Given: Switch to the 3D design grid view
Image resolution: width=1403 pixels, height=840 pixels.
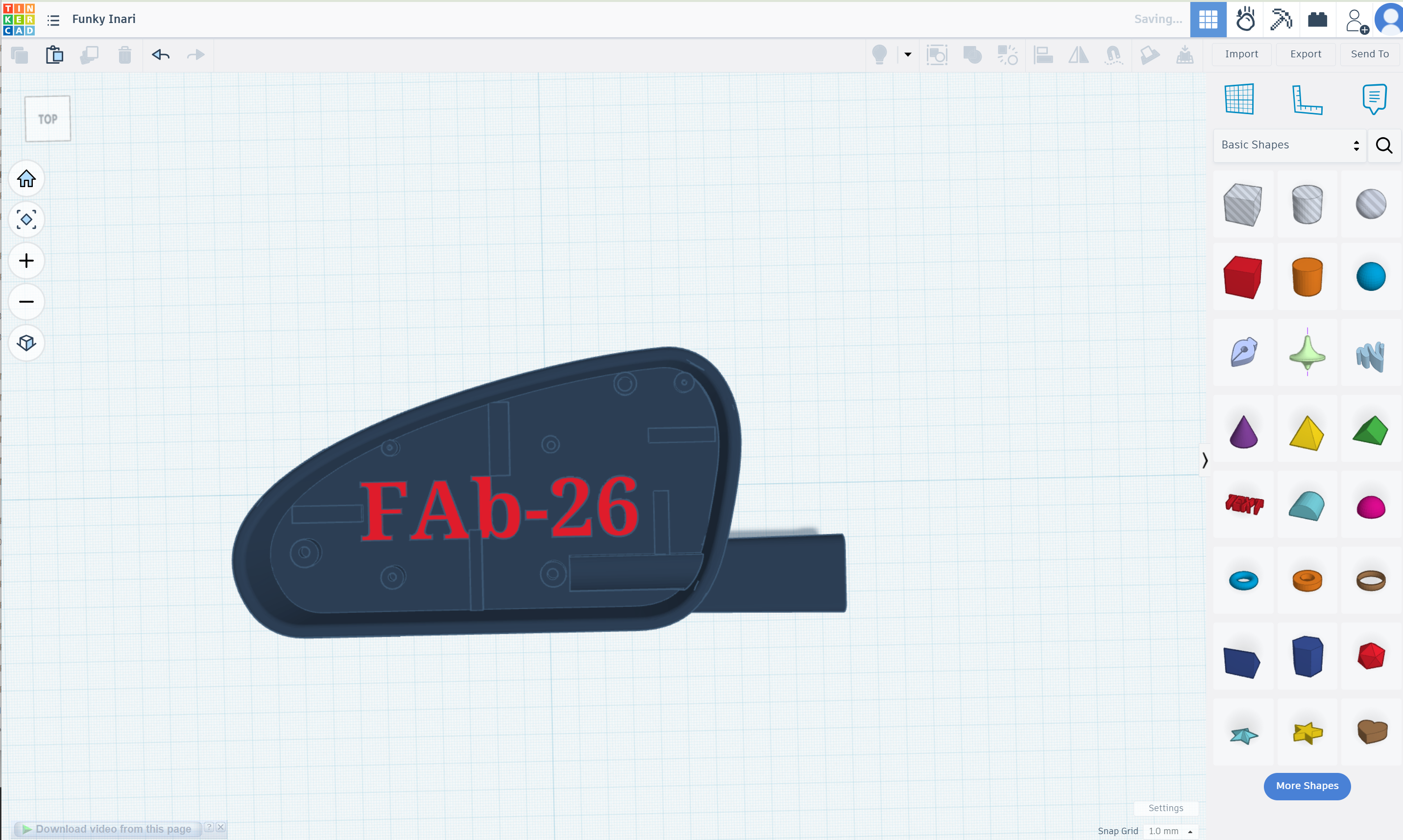Looking at the screenshot, I should point(1209,20).
